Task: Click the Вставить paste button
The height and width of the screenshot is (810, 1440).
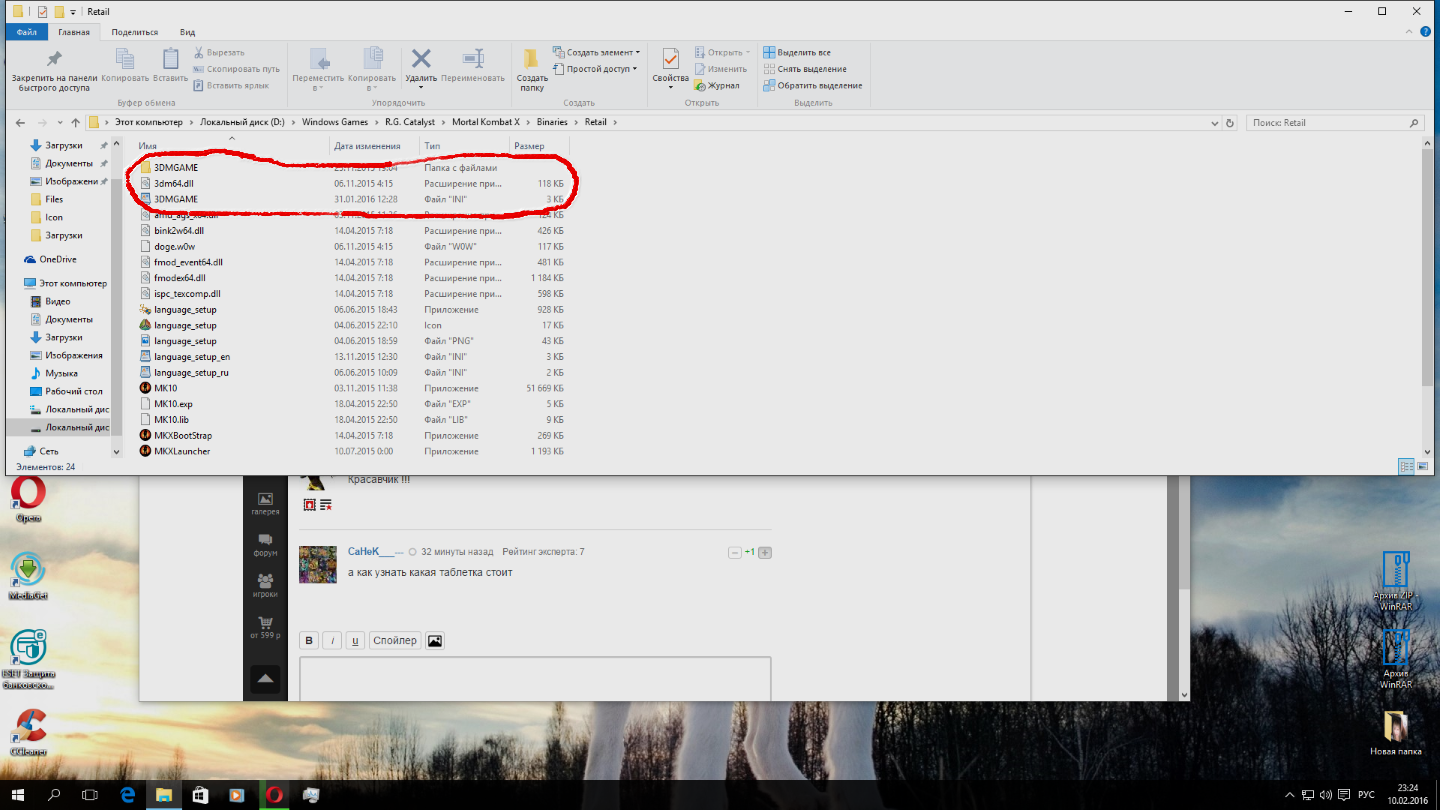Action: (x=171, y=65)
